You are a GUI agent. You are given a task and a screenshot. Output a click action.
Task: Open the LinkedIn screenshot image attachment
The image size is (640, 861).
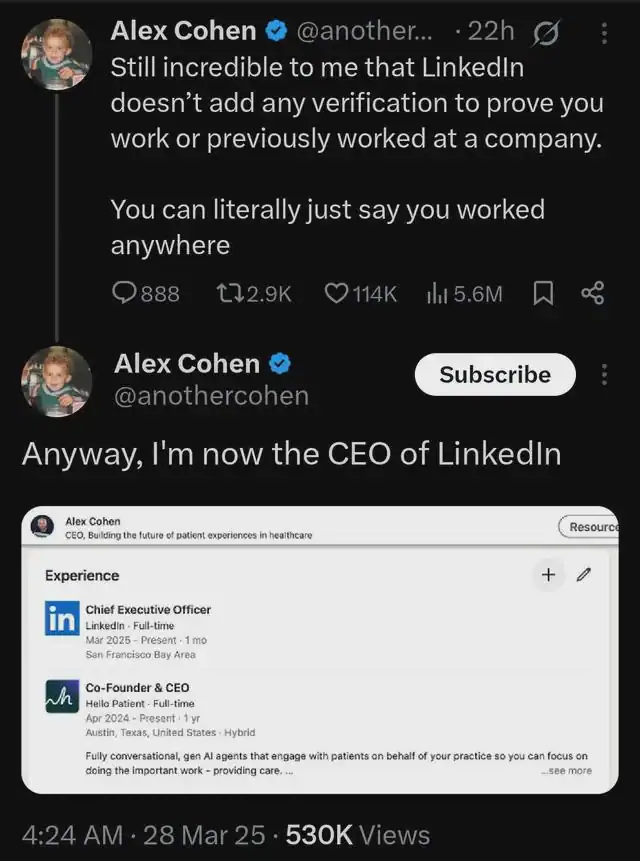(x=320, y=650)
